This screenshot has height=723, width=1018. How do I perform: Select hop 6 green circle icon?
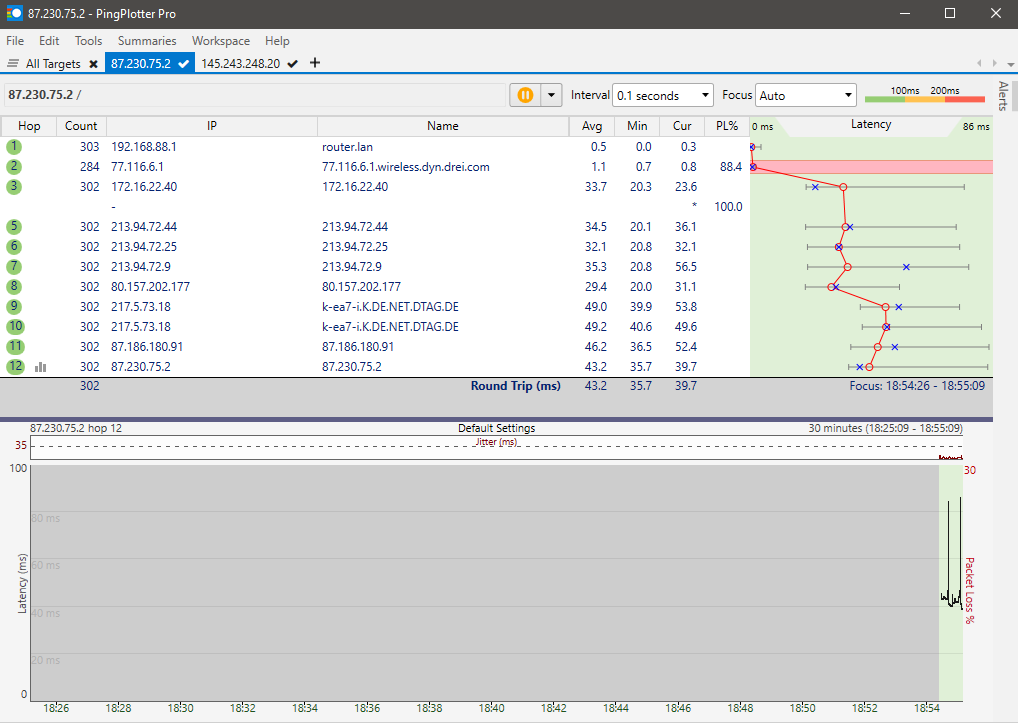pyautogui.click(x=14, y=247)
